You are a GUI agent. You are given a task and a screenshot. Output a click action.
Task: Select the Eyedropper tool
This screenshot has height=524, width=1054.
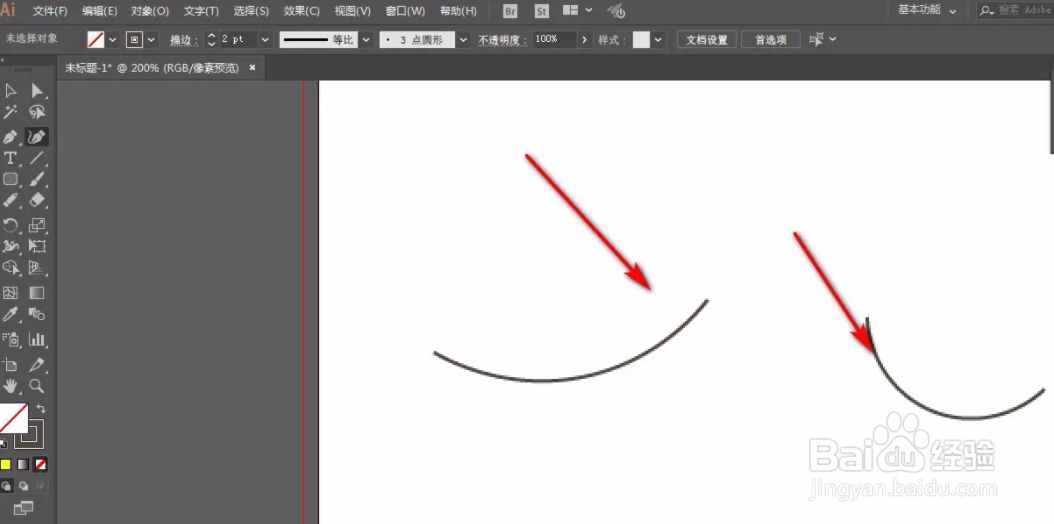point(10,314)
